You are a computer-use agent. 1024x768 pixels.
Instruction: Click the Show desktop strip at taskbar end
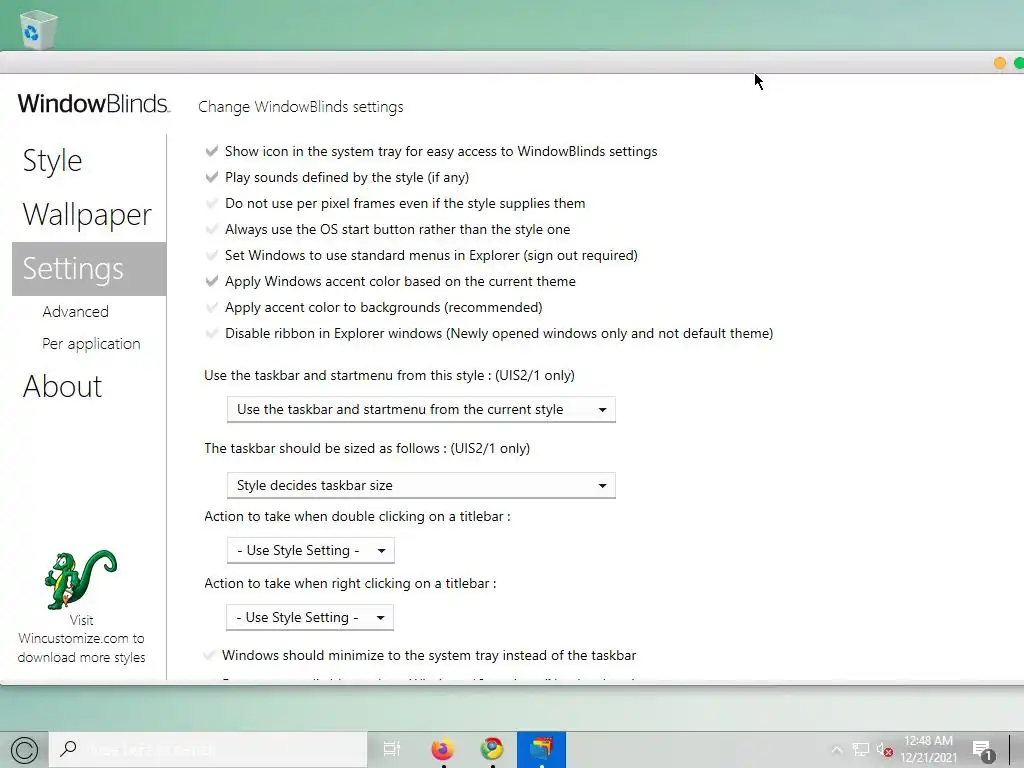point(1017,750)
